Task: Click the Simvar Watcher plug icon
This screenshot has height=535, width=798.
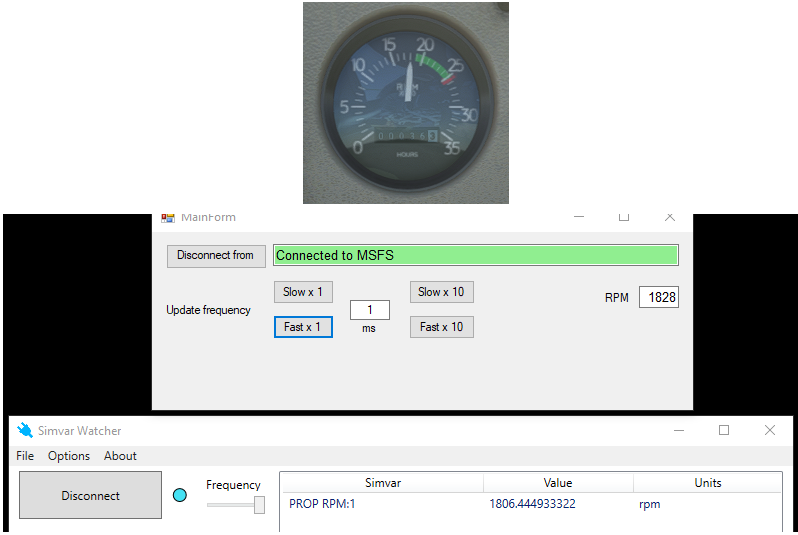Action: tap(25, 431)
